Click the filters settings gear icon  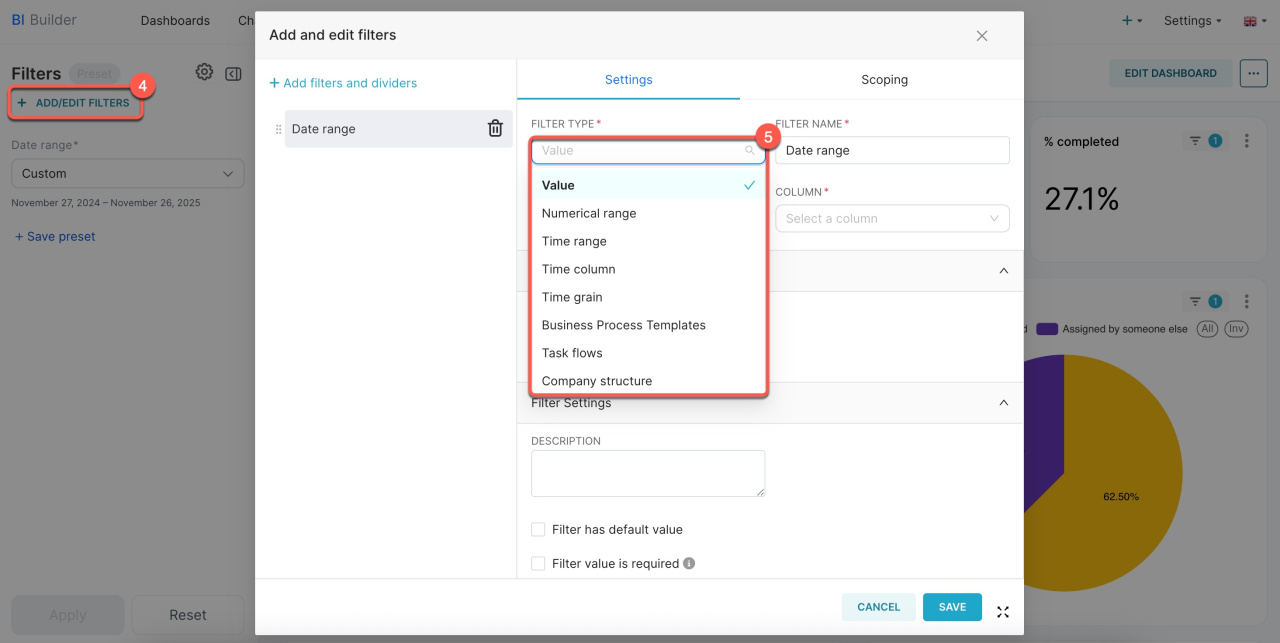[x=204, y=72]
